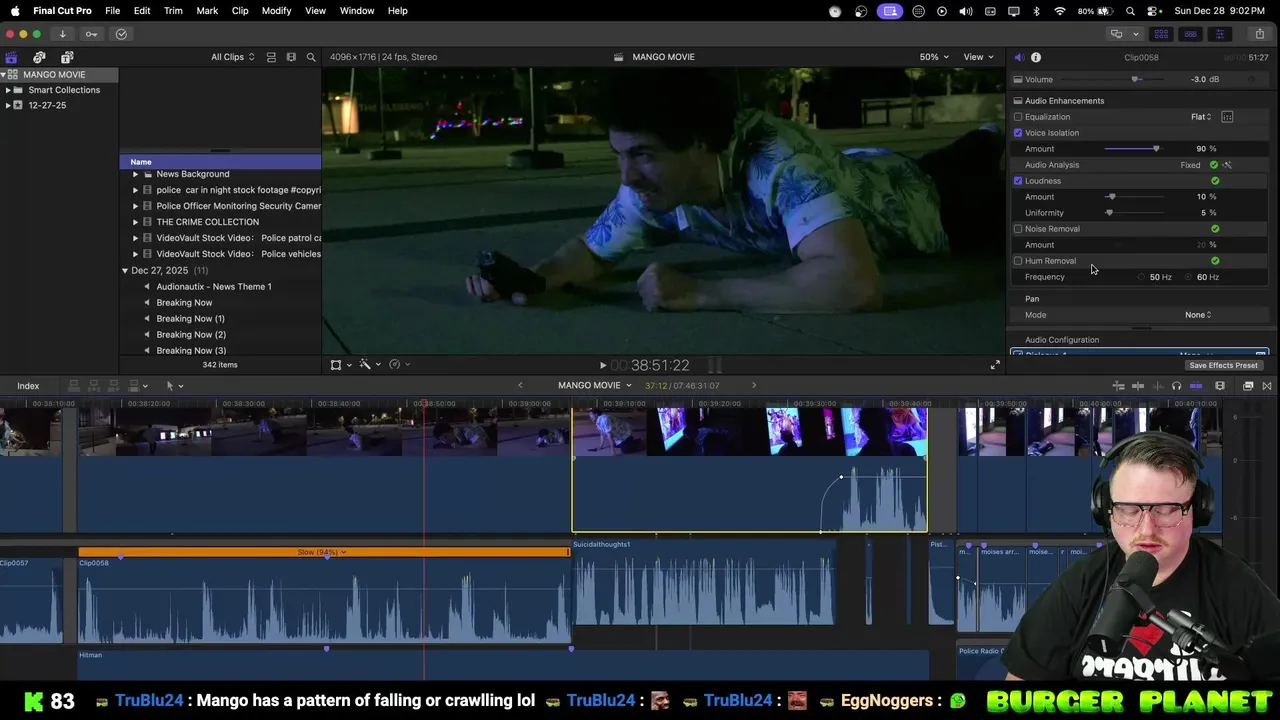Open the All Clips filter dropdown
1280x720 pixels.
tap(232, 57)
